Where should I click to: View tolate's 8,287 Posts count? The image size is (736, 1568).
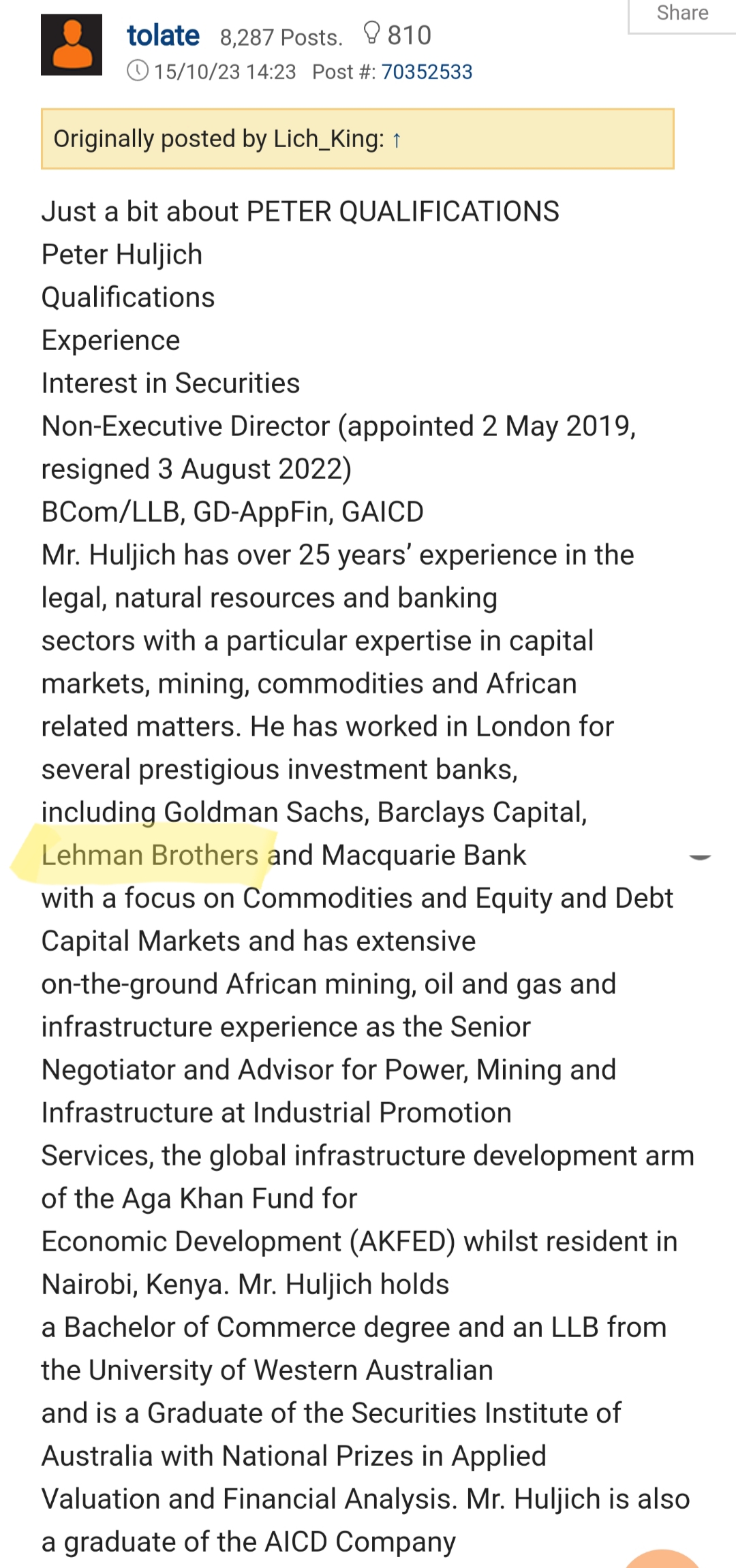(281, 37)
